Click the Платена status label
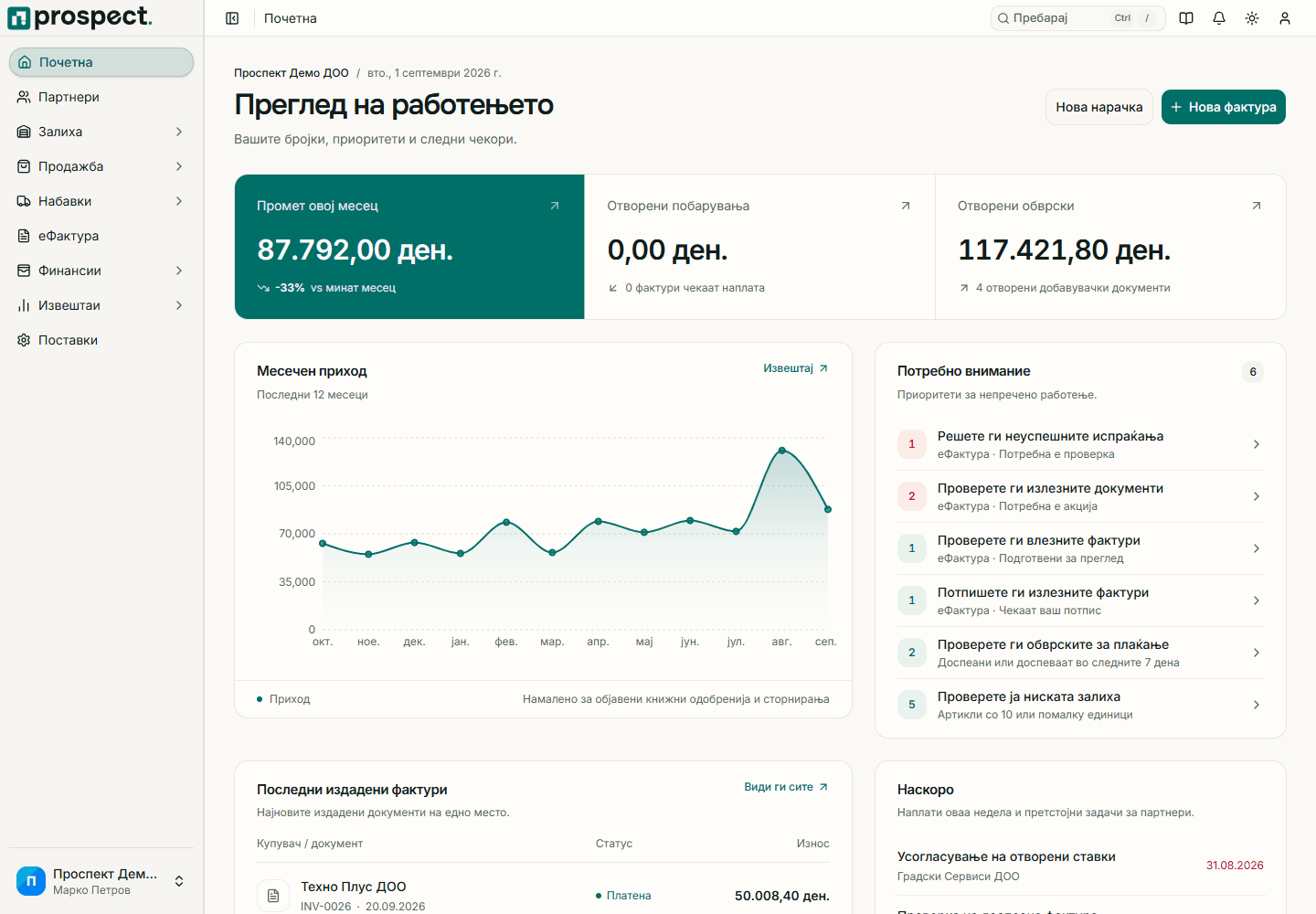Viewport: 1316px width, 914px height. pyautogui.click(x=623, y=896)
